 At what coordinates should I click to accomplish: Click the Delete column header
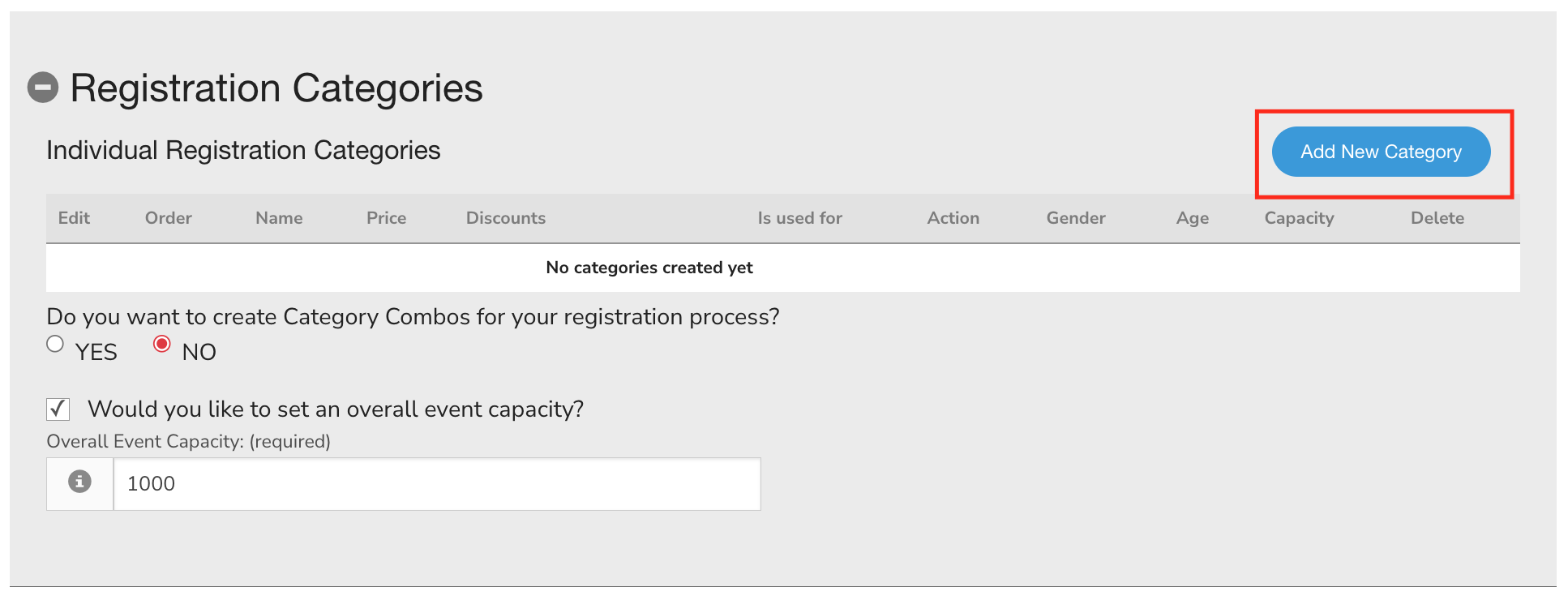(1437, 218)
